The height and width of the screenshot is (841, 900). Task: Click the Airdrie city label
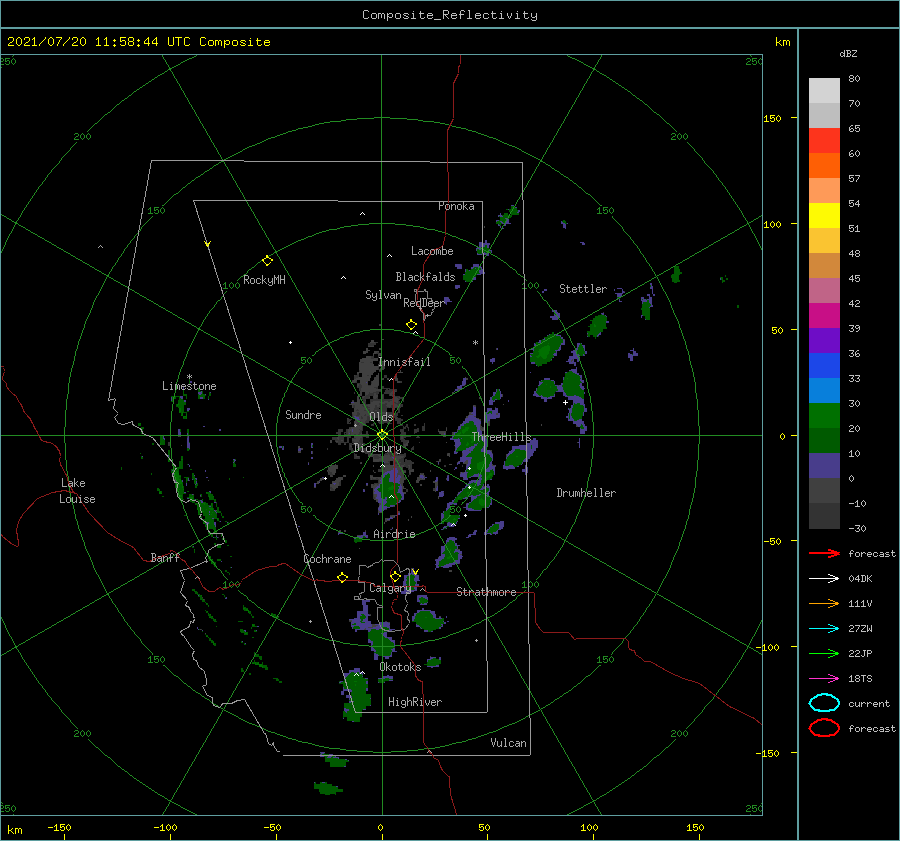[x=394, y=534]
